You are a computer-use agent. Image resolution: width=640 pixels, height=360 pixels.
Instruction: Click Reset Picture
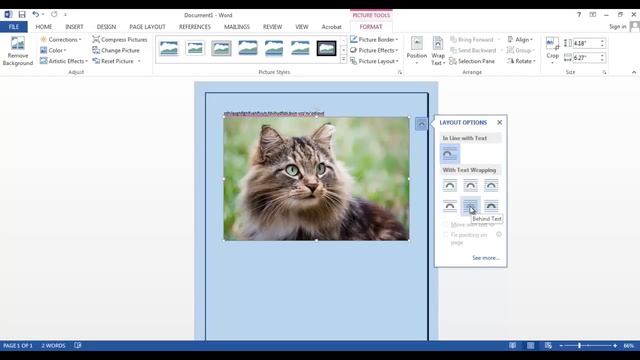[x=116, y=61]
